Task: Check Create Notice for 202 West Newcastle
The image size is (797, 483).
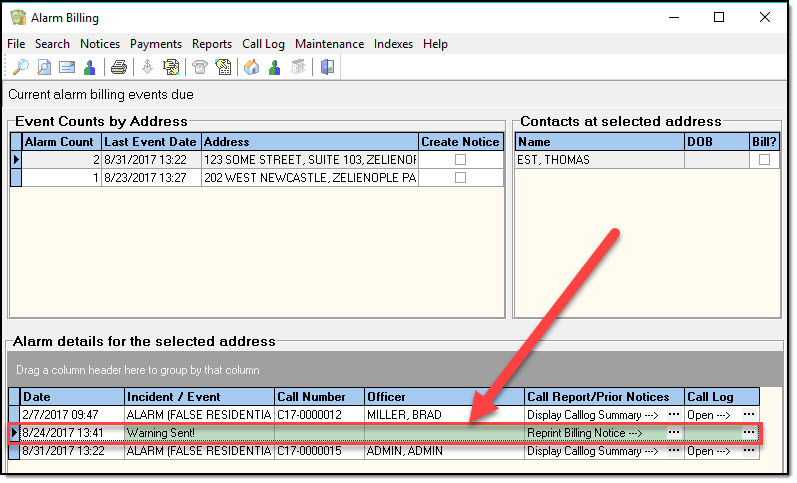Action: coord(460,178)
